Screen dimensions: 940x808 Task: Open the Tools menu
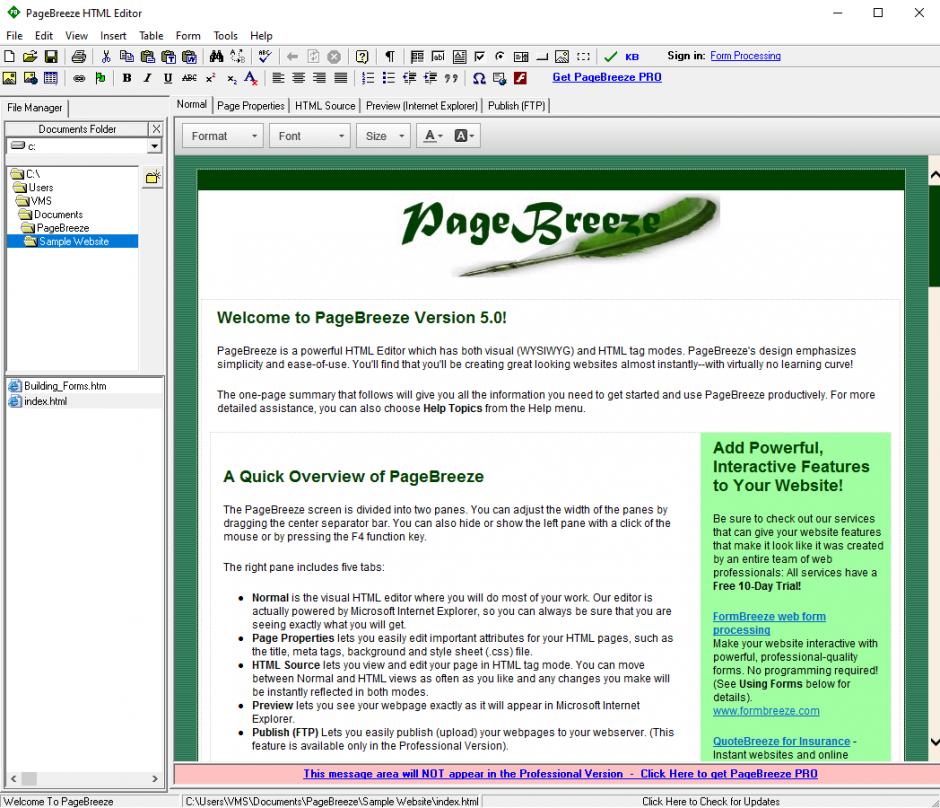pos(225,36)
